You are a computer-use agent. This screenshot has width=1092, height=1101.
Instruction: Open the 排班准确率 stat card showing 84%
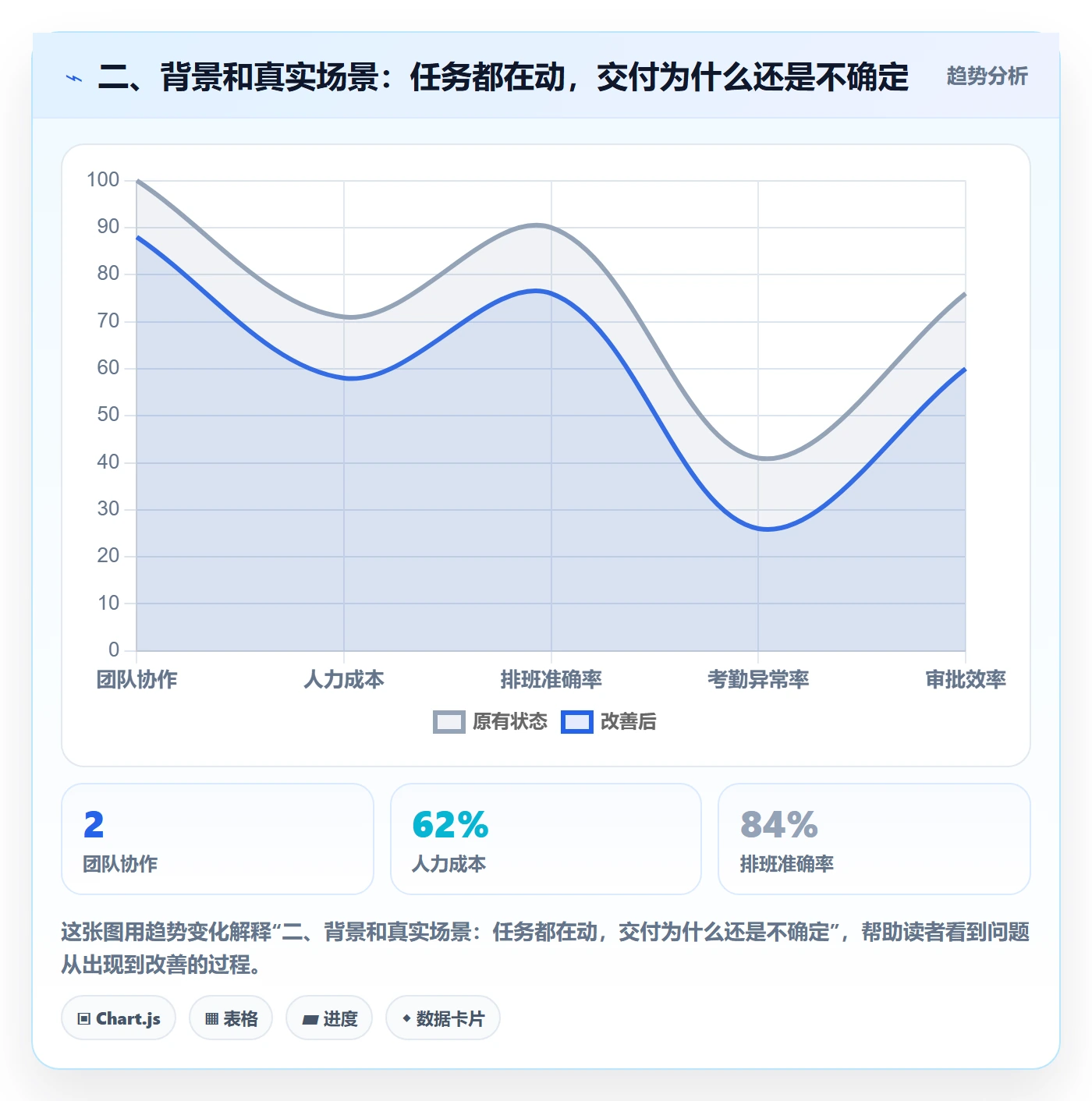click(x=874, y=839)
